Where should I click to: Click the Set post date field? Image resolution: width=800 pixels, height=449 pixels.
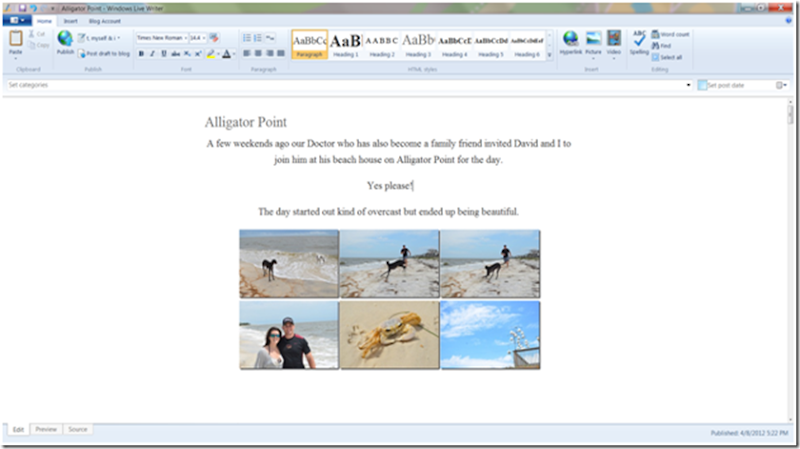pyautogui.click(x=742, y=85)
